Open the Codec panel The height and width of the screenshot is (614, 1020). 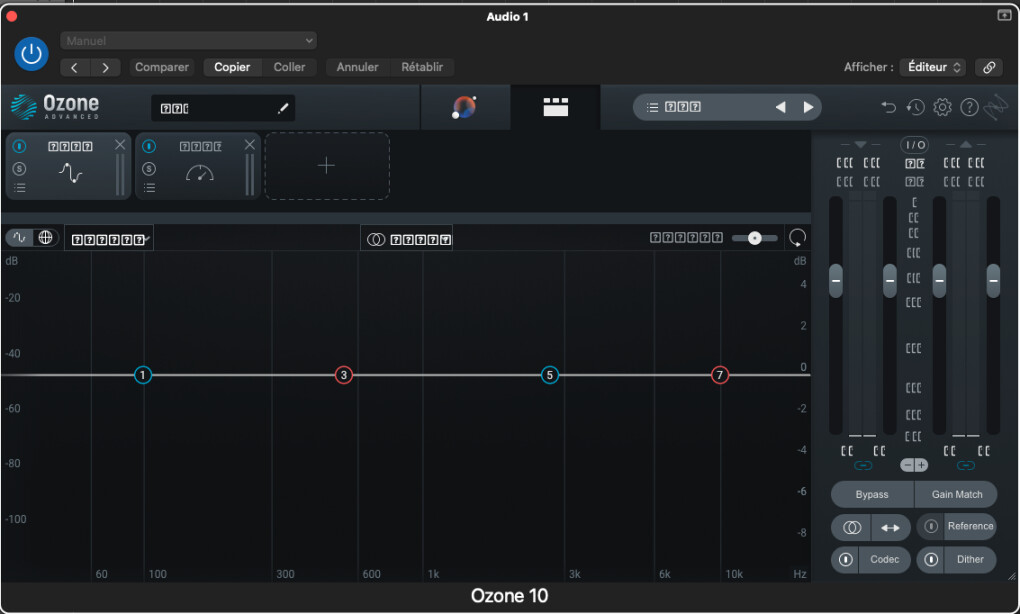[885, 559]
